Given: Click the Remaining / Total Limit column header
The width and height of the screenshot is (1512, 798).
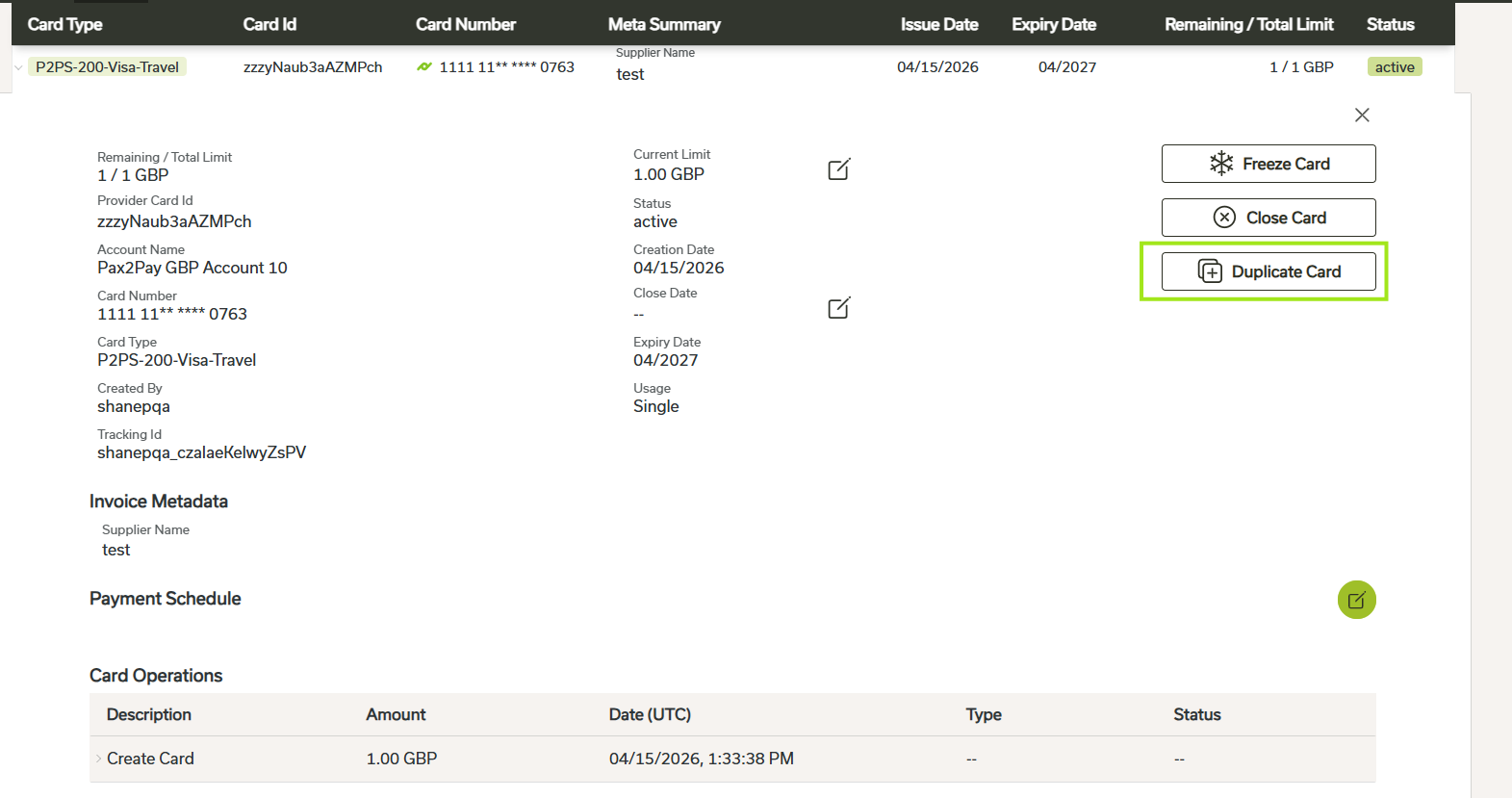Looking at the screenshot, I should coord(1248,24).
